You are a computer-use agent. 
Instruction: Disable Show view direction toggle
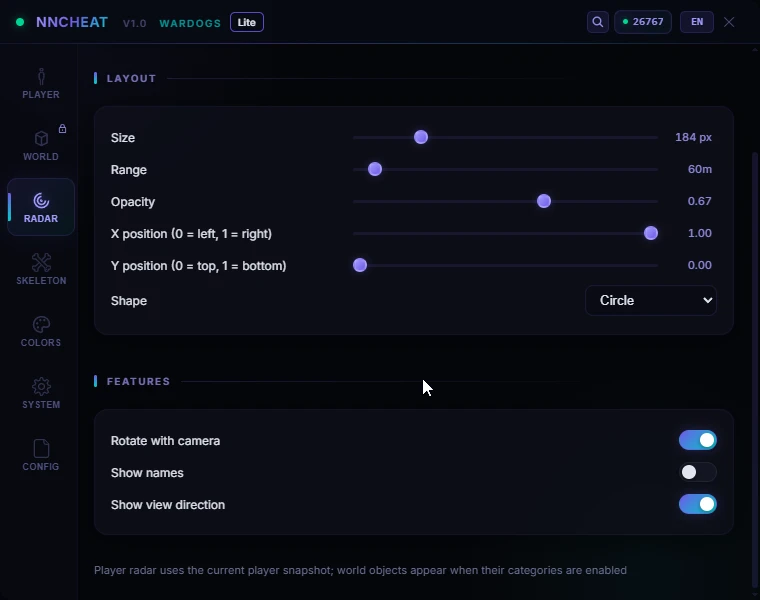697,504
